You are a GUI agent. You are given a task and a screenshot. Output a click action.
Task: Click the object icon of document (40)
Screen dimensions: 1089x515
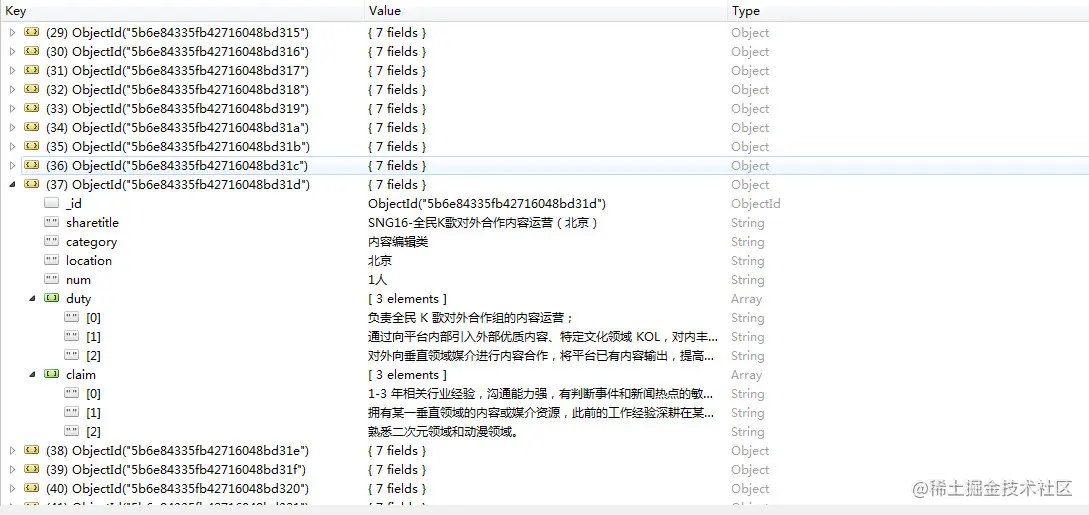(x=31, y=489)
